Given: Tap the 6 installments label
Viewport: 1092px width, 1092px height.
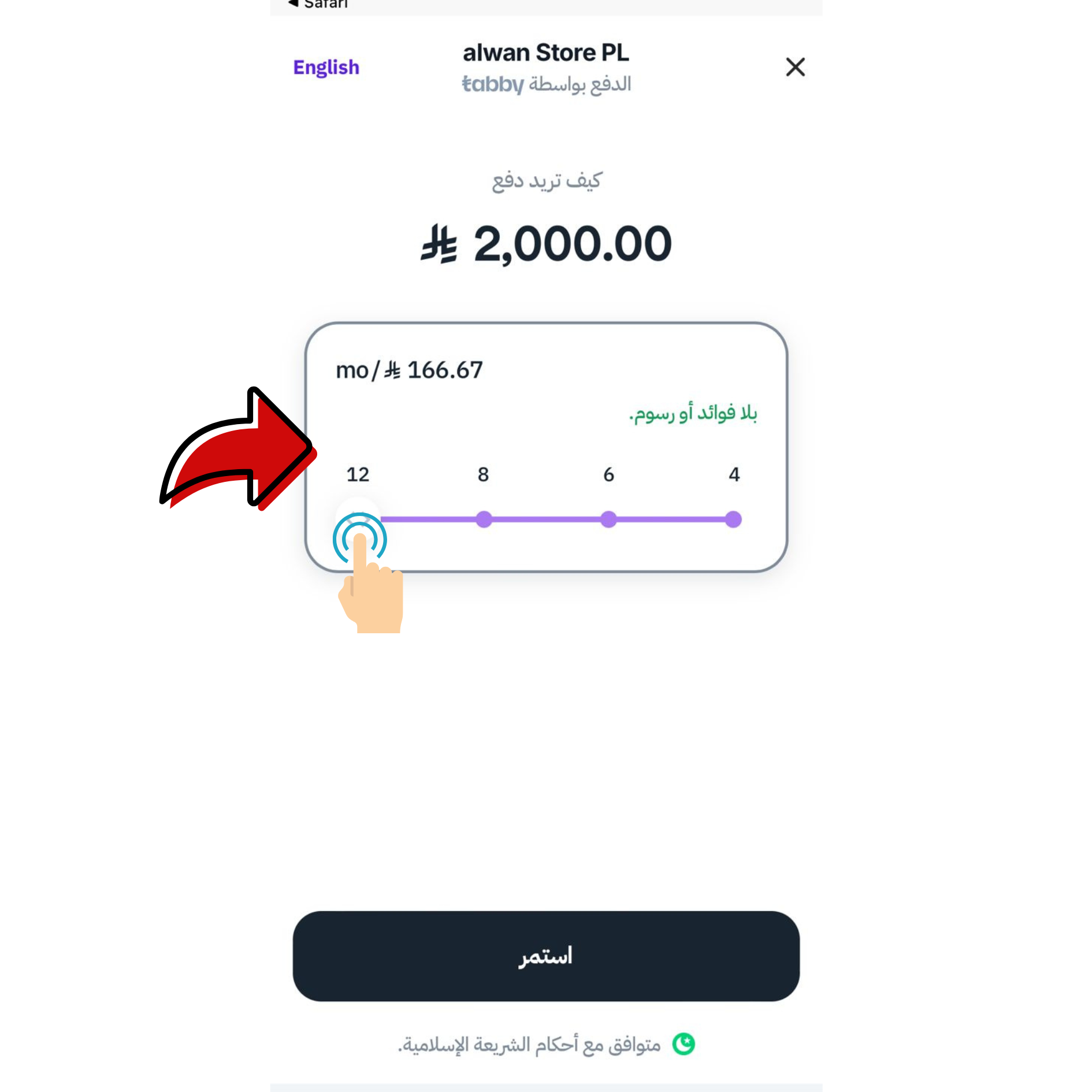Looking at the screenshot, I should (x=608, y=474).
